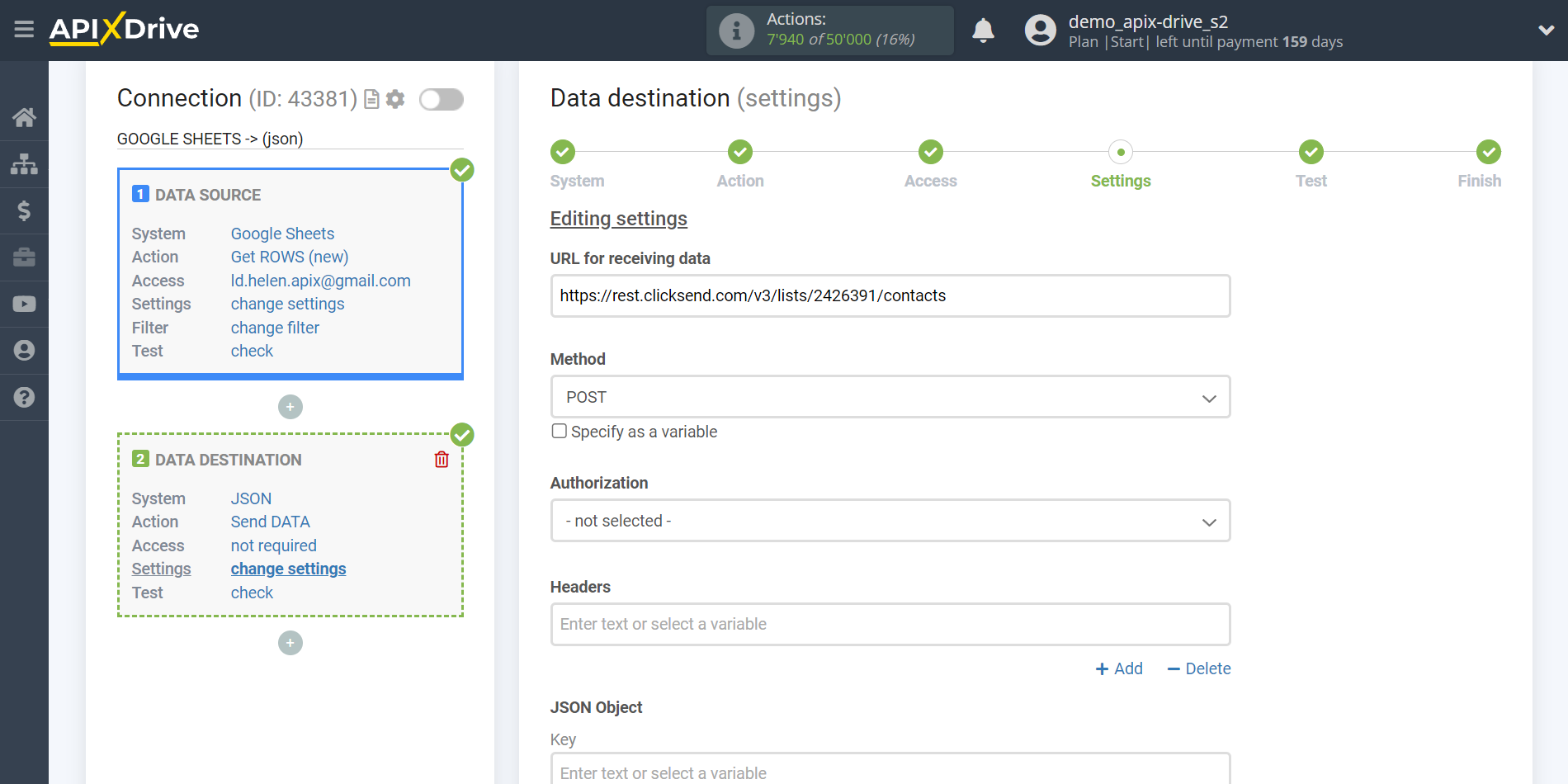Open the Authorization dropdown

pos(890,521)
